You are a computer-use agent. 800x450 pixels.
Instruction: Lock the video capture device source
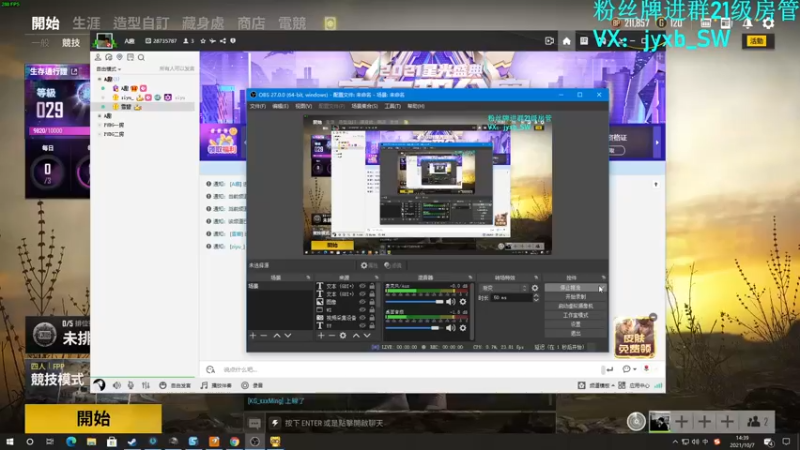pos(372,317)
